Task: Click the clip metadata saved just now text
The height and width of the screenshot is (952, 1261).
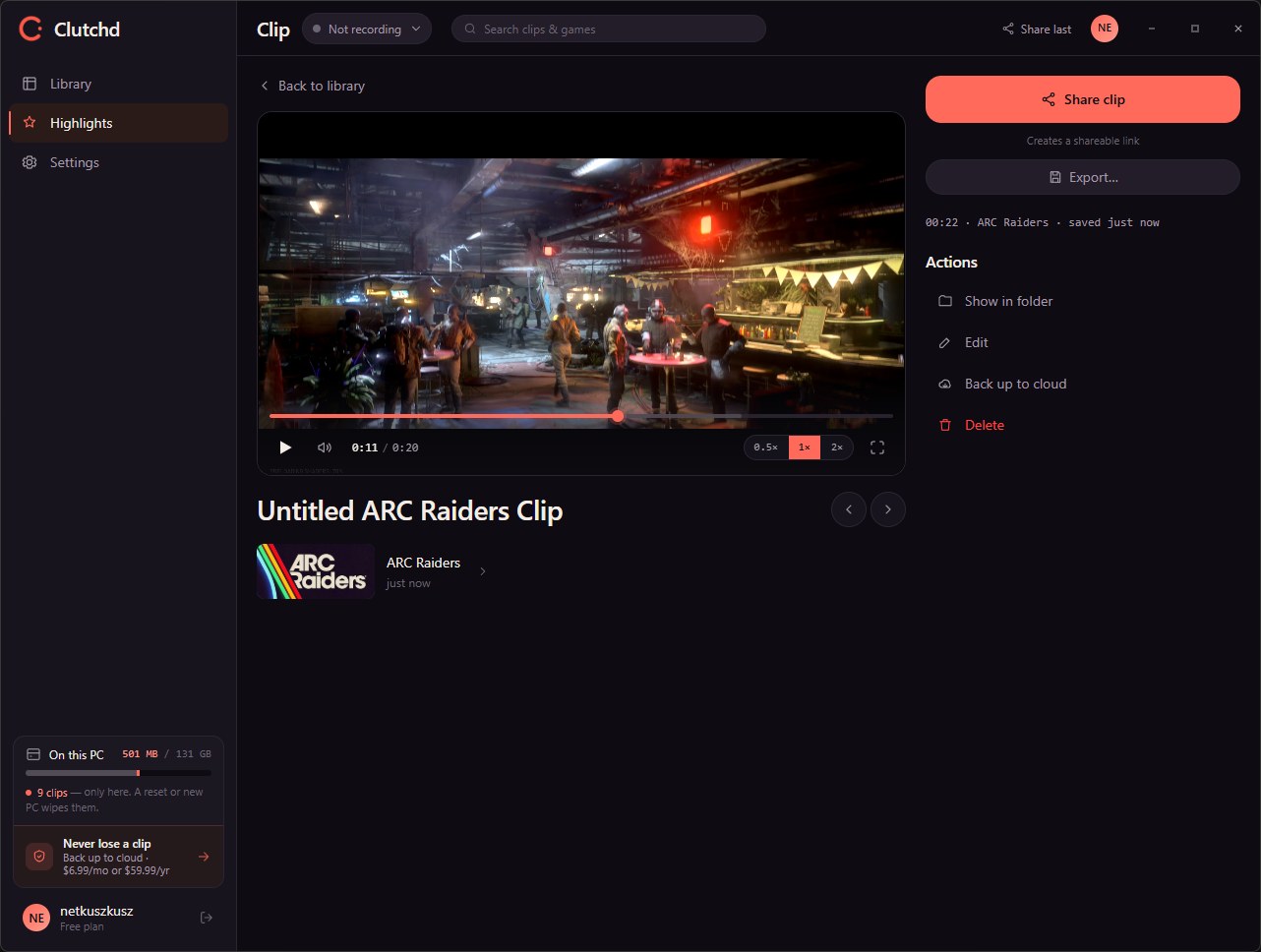Action: 1043,222
